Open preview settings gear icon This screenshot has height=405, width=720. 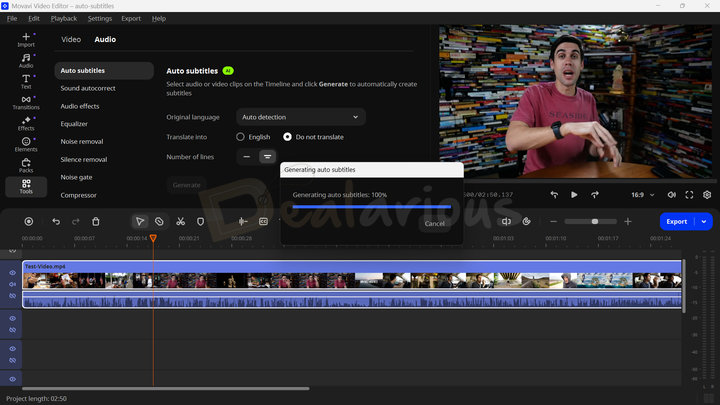707,194
